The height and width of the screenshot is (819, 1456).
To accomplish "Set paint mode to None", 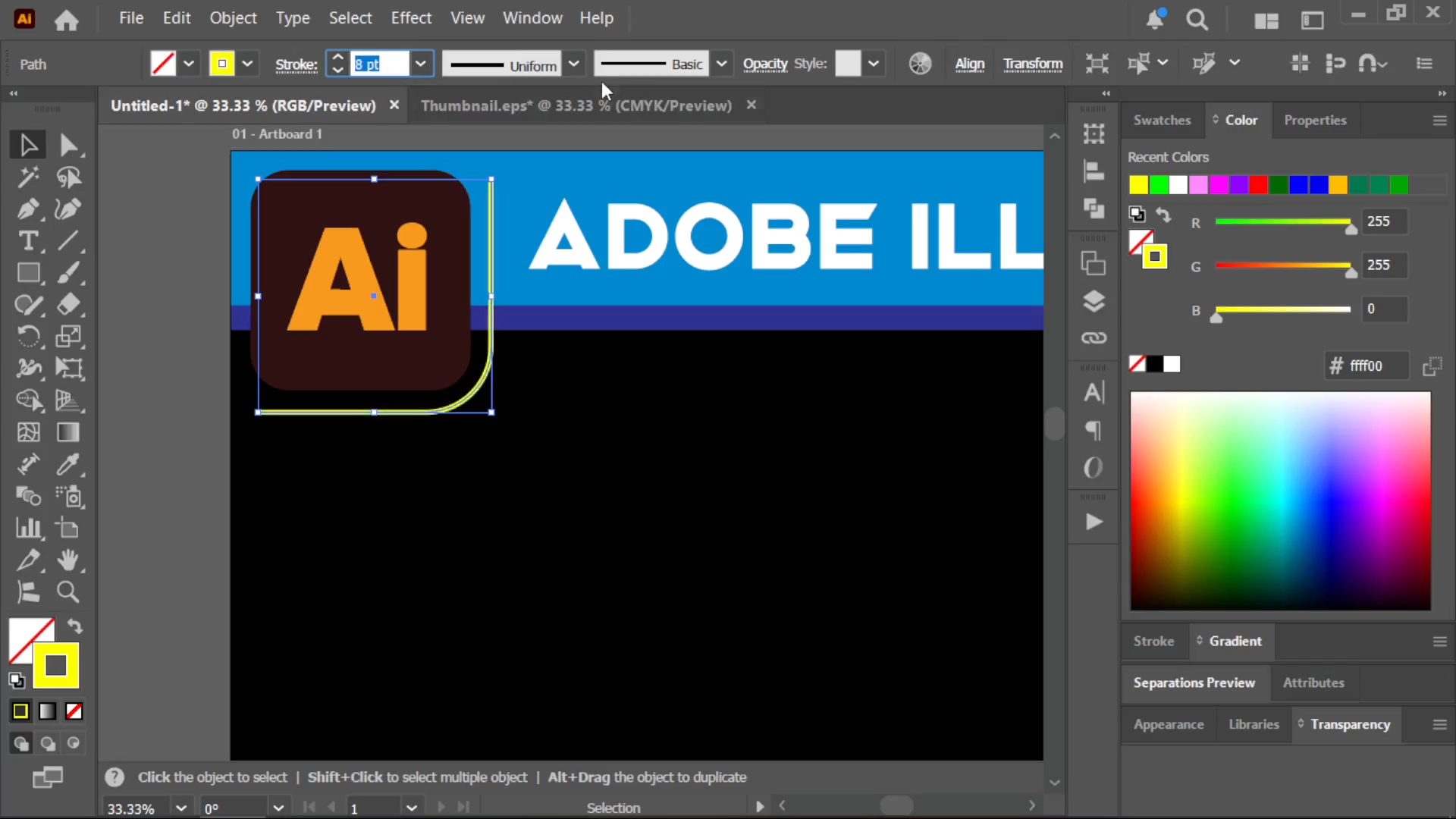I will click(74, 711).
